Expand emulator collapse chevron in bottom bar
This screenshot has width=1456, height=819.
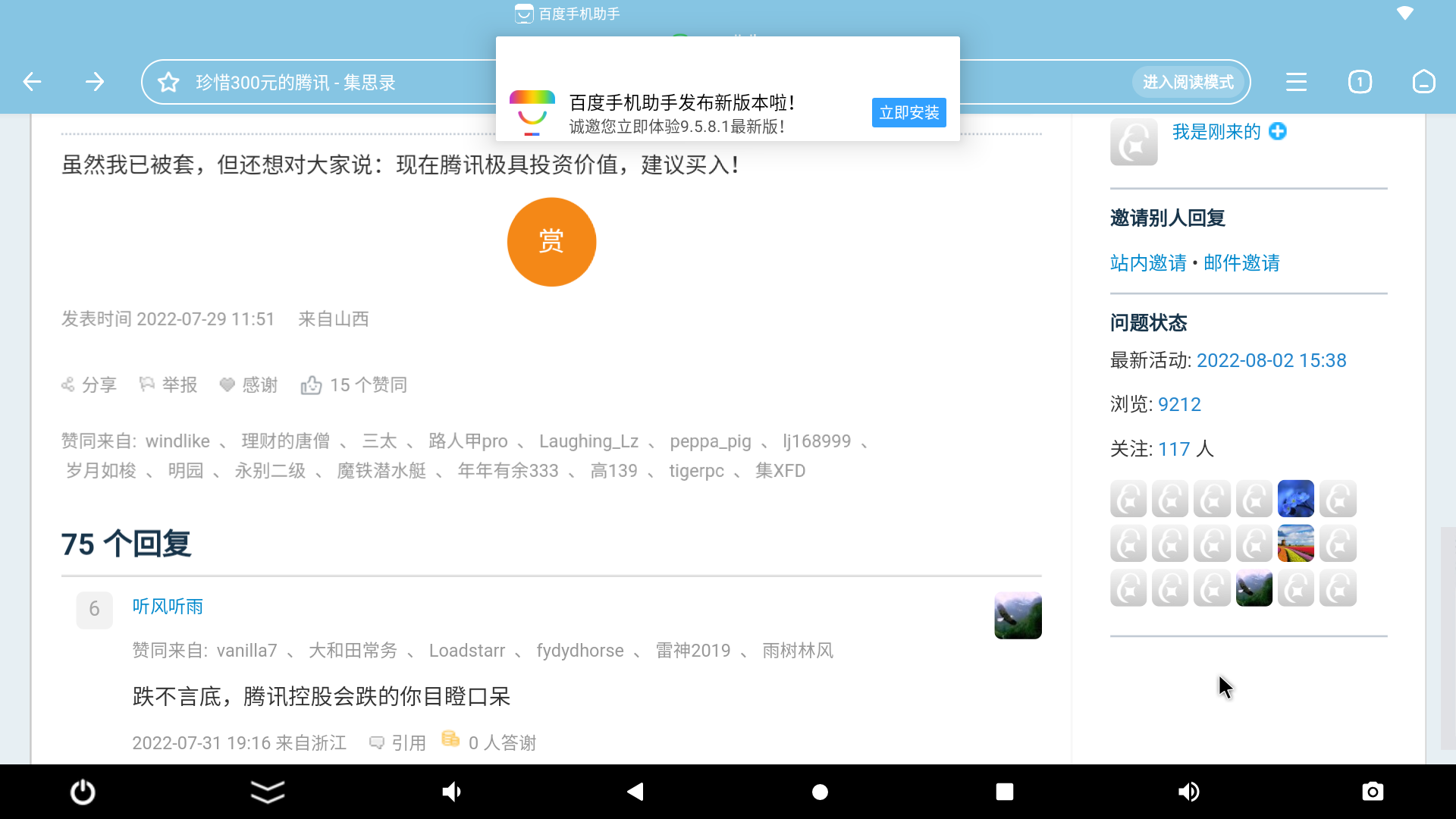[x=267, y=792]
